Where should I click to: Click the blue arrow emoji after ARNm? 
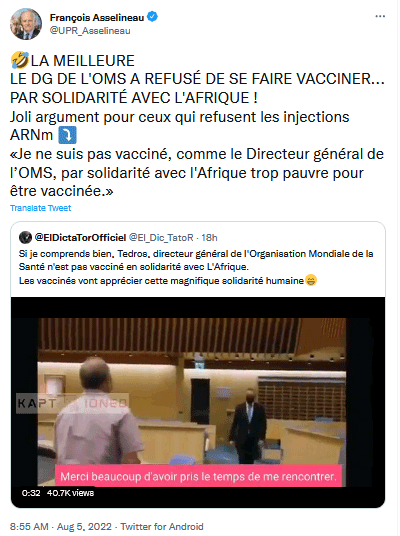pyautogui.click(x=67, y=135)
